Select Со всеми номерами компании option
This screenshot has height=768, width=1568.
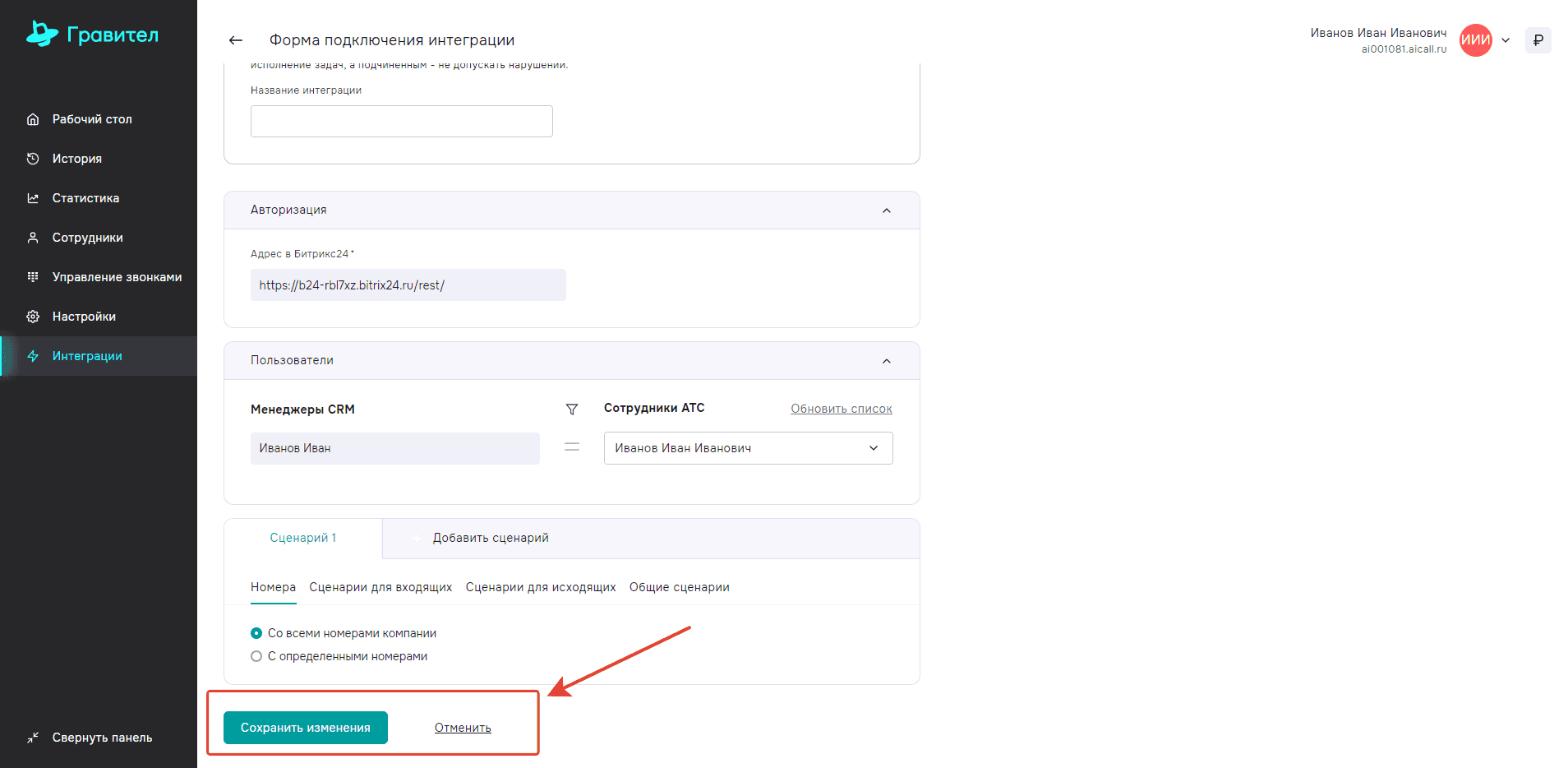256,633
